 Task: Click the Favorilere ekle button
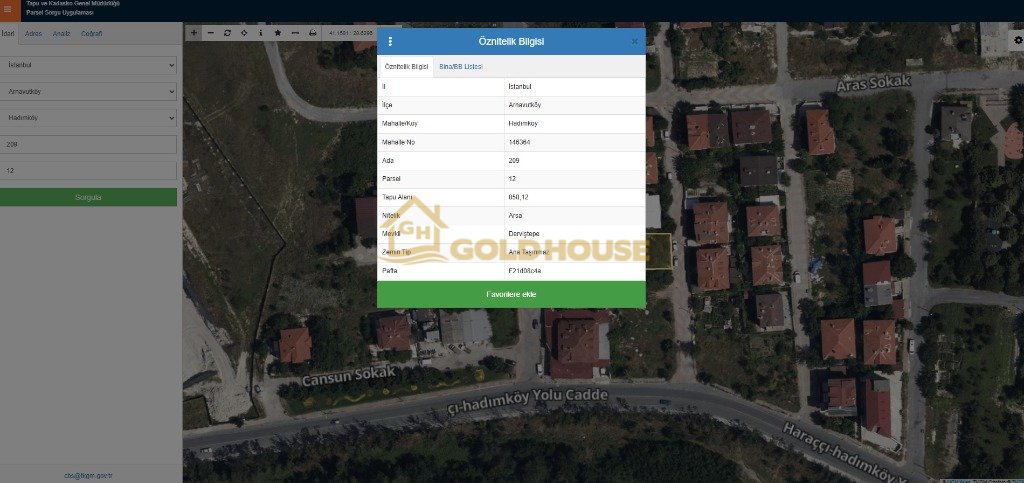510,294
